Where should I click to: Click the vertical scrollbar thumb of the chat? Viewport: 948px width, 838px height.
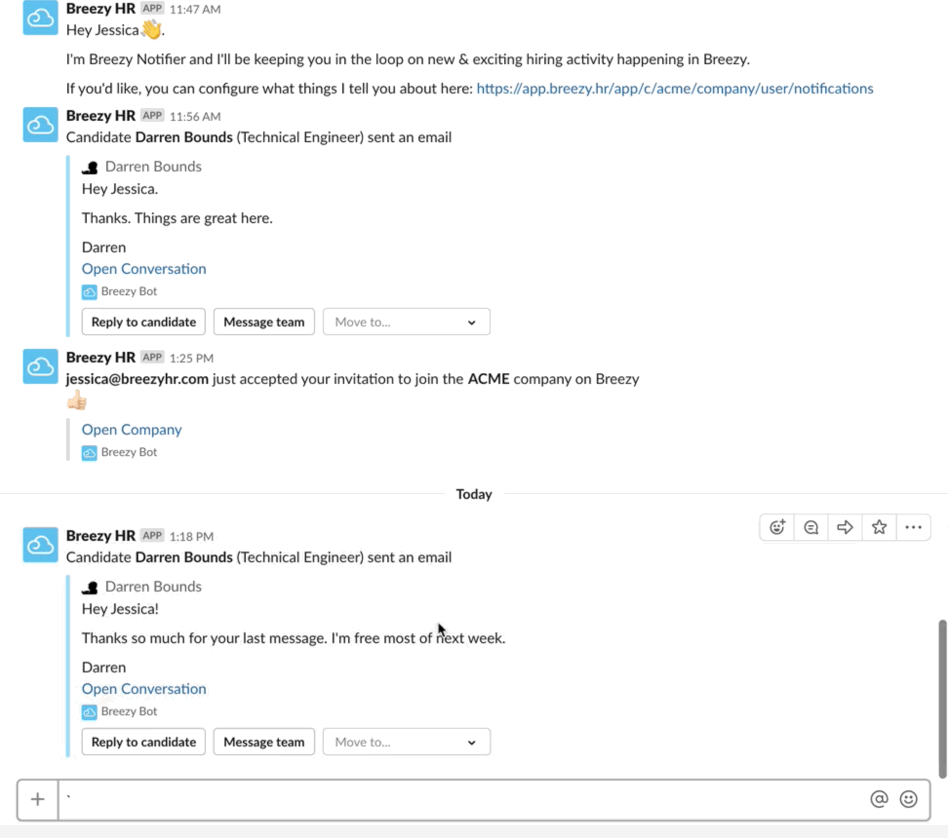pyautogui.click(x=942, y=698)
